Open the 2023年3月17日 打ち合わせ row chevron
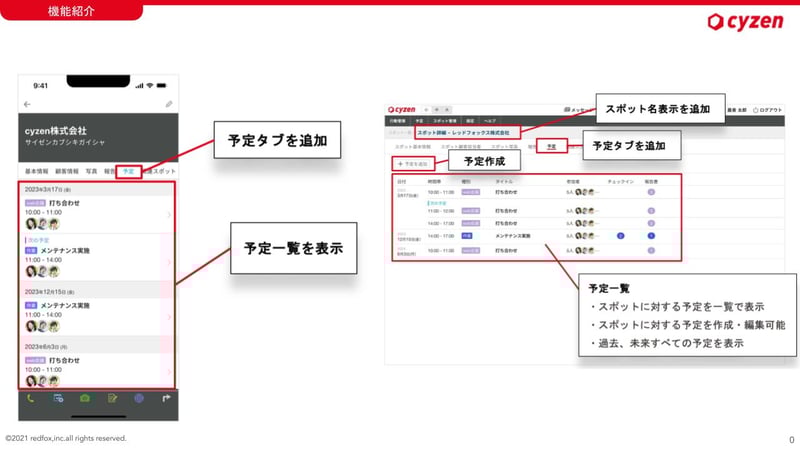The image size is (800, 450). 169,214
